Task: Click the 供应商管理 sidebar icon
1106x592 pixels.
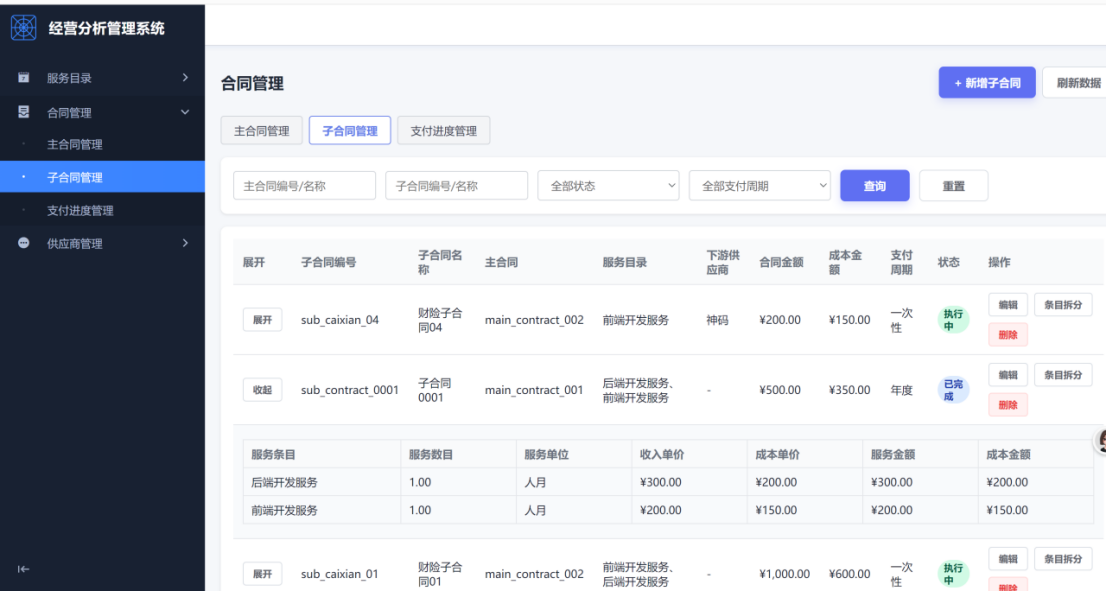Action: coord(23,243)
